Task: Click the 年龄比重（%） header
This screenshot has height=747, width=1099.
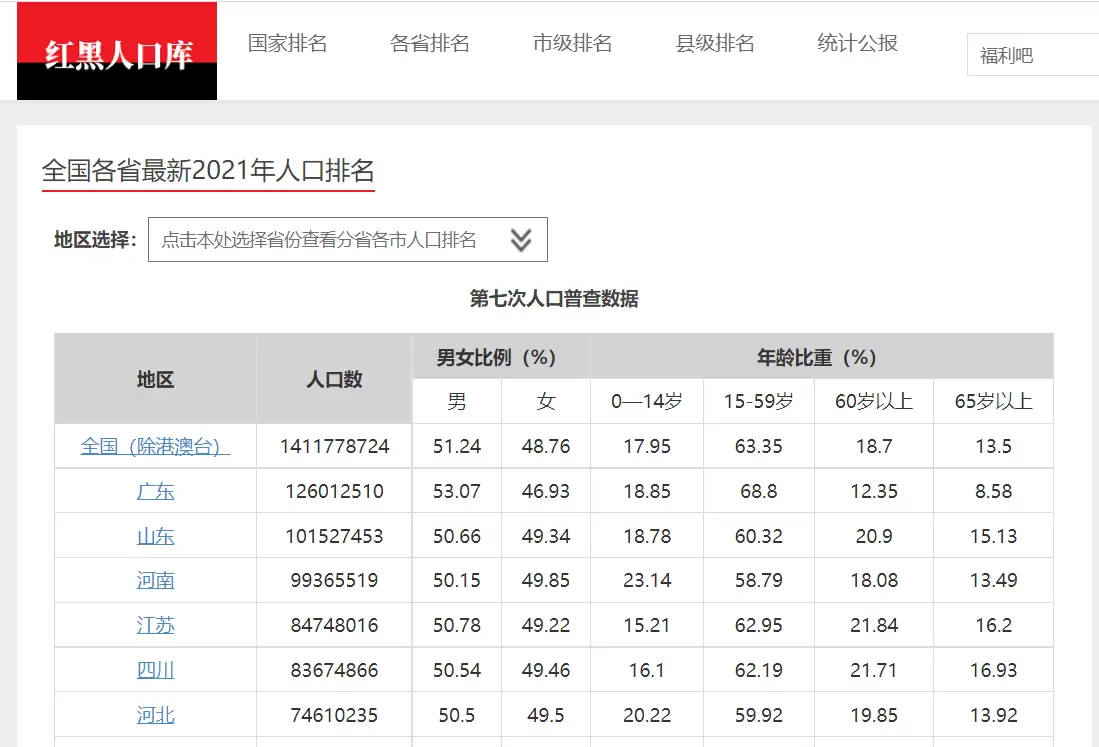Action: [x=821, y=357]
